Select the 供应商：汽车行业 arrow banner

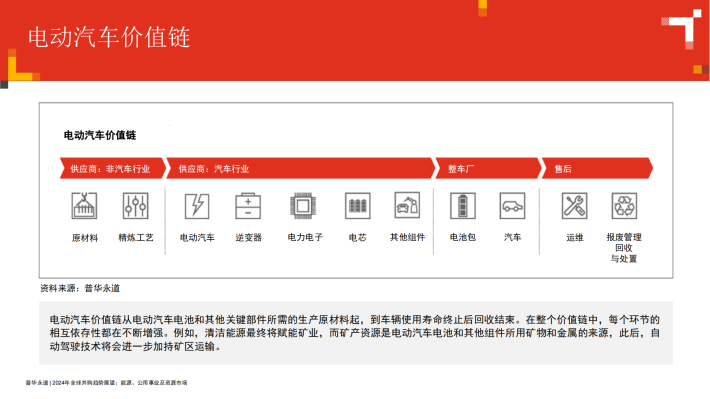(x=301, y=168)
